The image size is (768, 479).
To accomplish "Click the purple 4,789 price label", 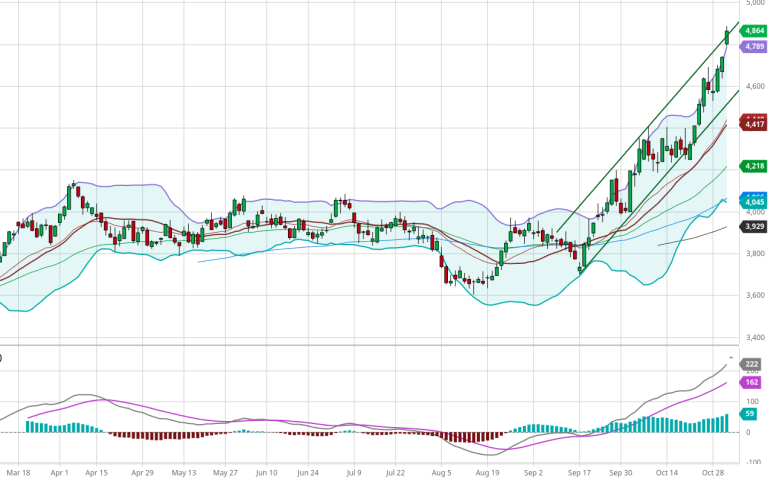I will click(x=753, y=46).
